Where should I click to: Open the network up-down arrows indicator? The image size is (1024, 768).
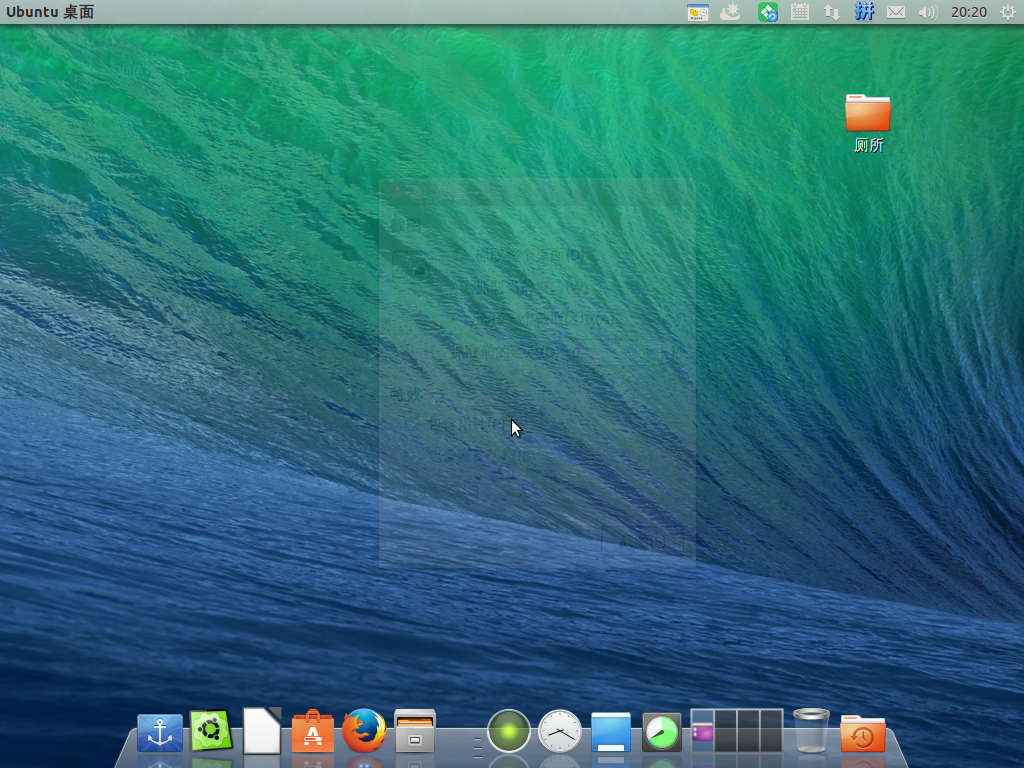tap(831, 12)
